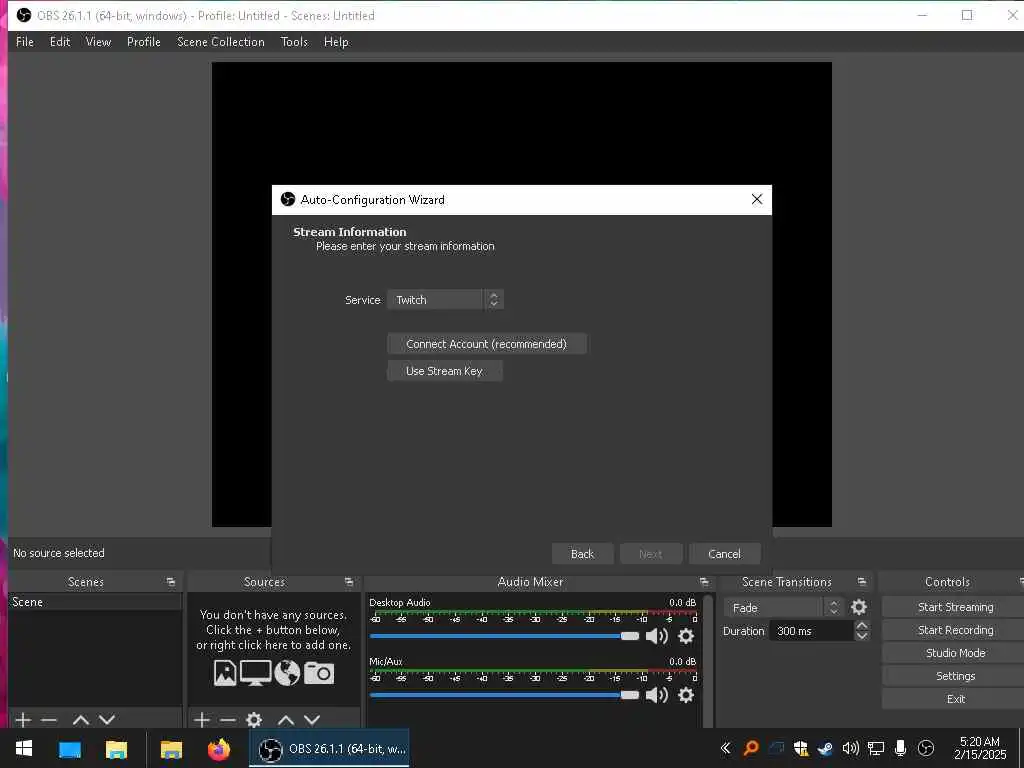
Task: Open Fade transition properties gear
Action: pos(859,607)
